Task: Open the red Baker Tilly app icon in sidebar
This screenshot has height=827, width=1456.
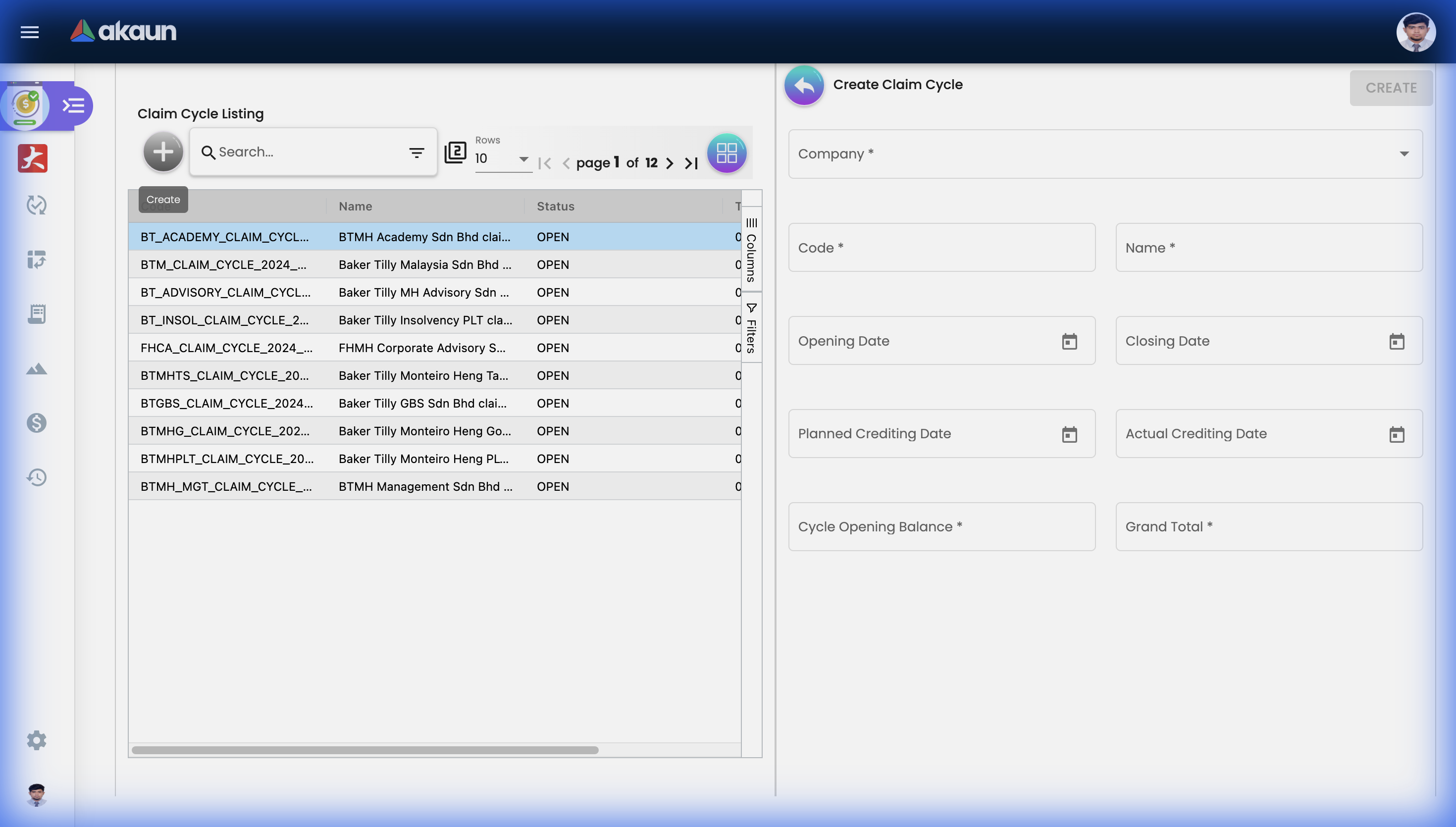Action: pos(32,158)
